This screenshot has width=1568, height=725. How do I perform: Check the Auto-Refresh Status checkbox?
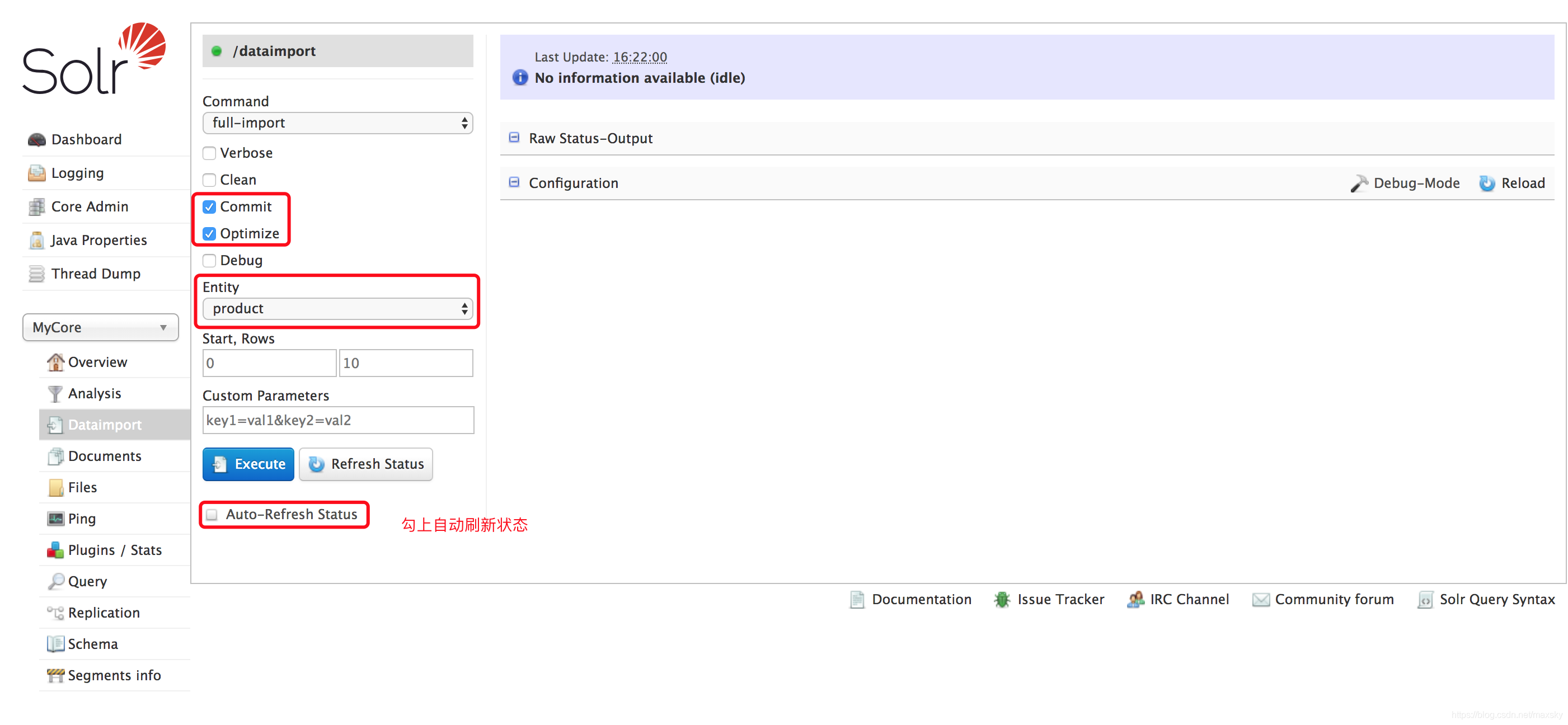[x=212, y=515]
